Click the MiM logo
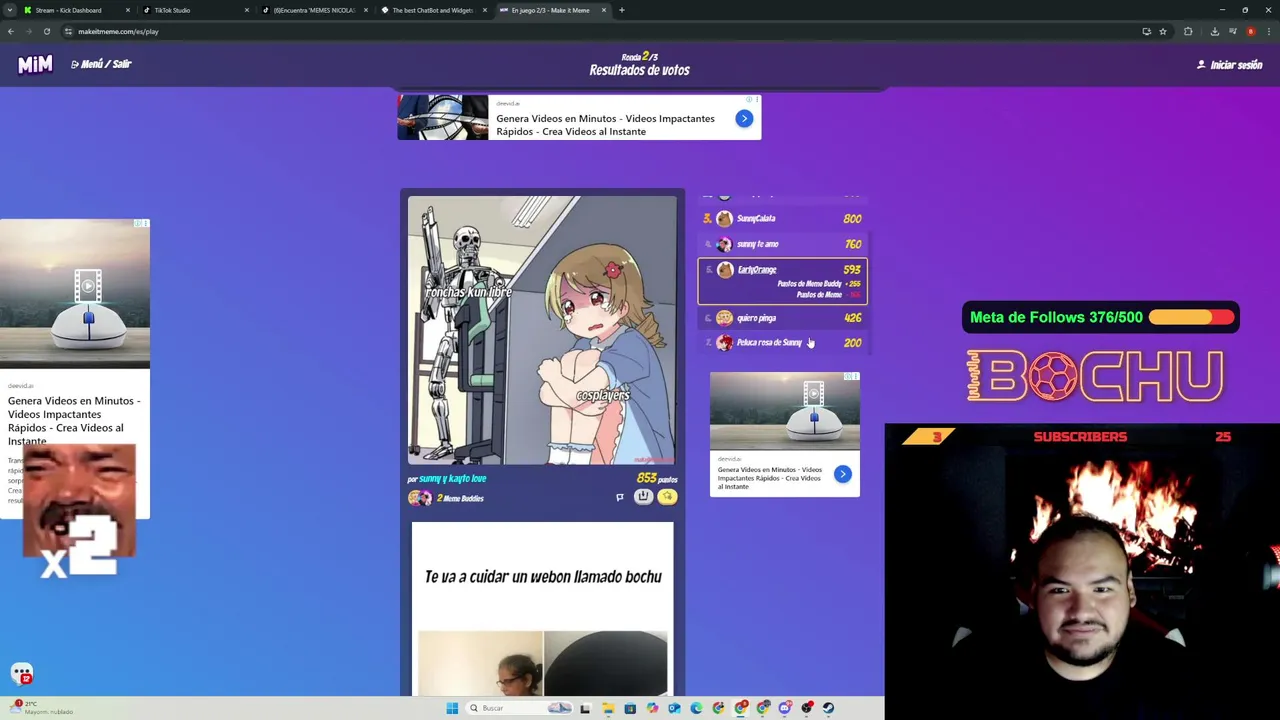Viewport: 1280px width, 720px height. [35, 65]
